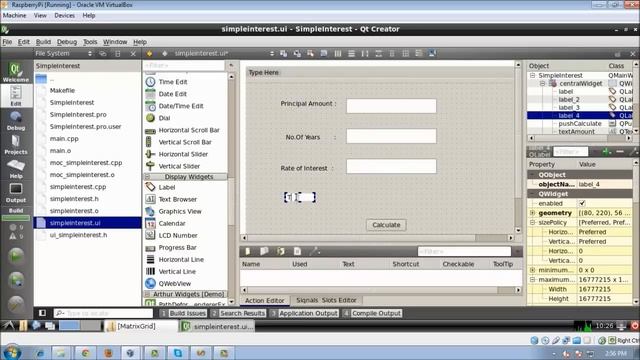Switch to Edit mode in sidebar
This screenshot has width=640, height=360.
[16, 96]
